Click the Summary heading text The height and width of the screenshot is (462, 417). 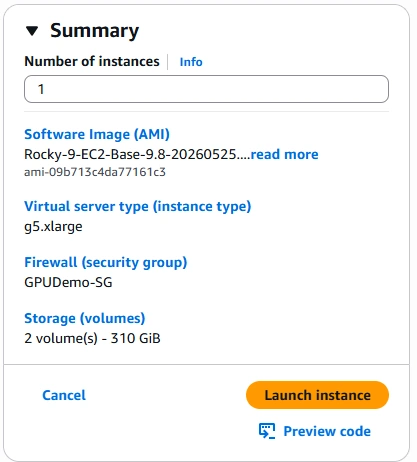(x=95, y=31)
